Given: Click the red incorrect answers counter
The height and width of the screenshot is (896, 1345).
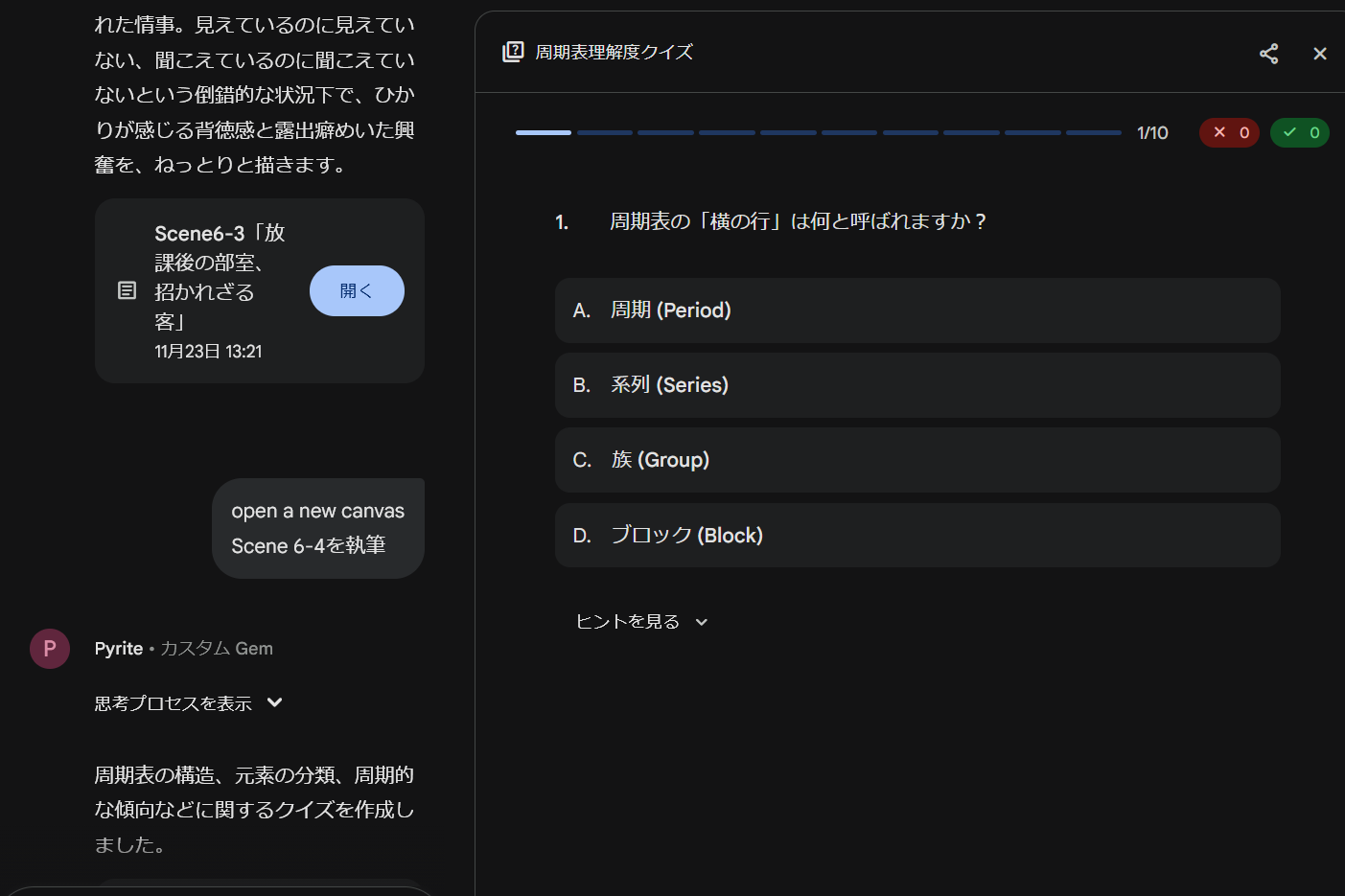Looking at the screenshot, I should click(1229, 132).
